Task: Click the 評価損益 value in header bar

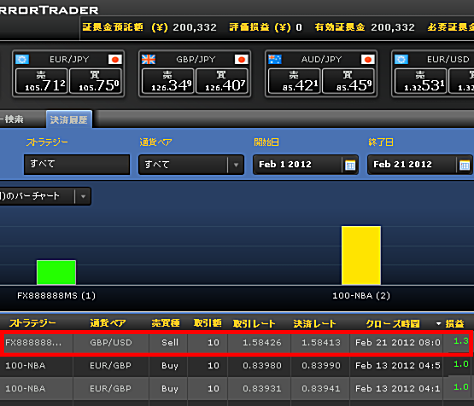Action: click(x=299, y=27)
